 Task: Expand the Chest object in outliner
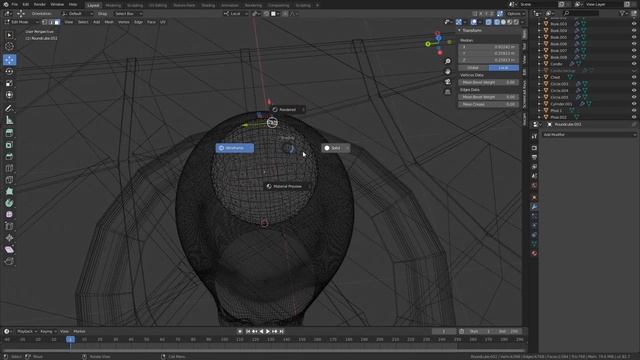click(540, 77)
